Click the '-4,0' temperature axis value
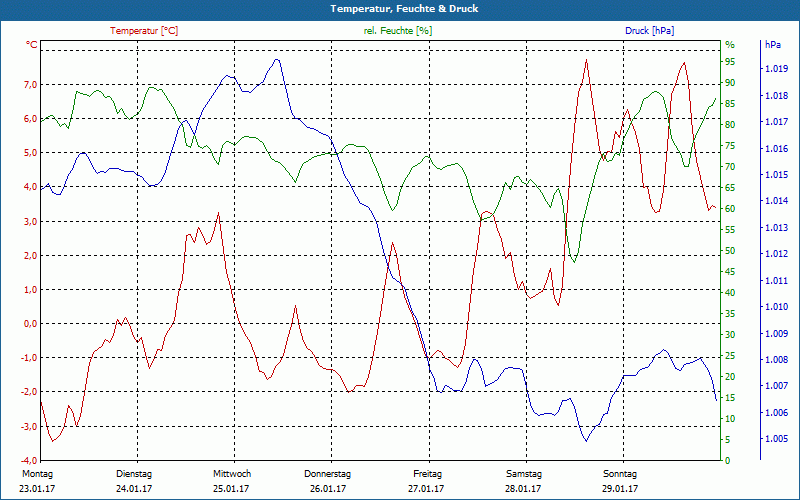The width and height of the screenshot is (800, 500). coord(30,460)
